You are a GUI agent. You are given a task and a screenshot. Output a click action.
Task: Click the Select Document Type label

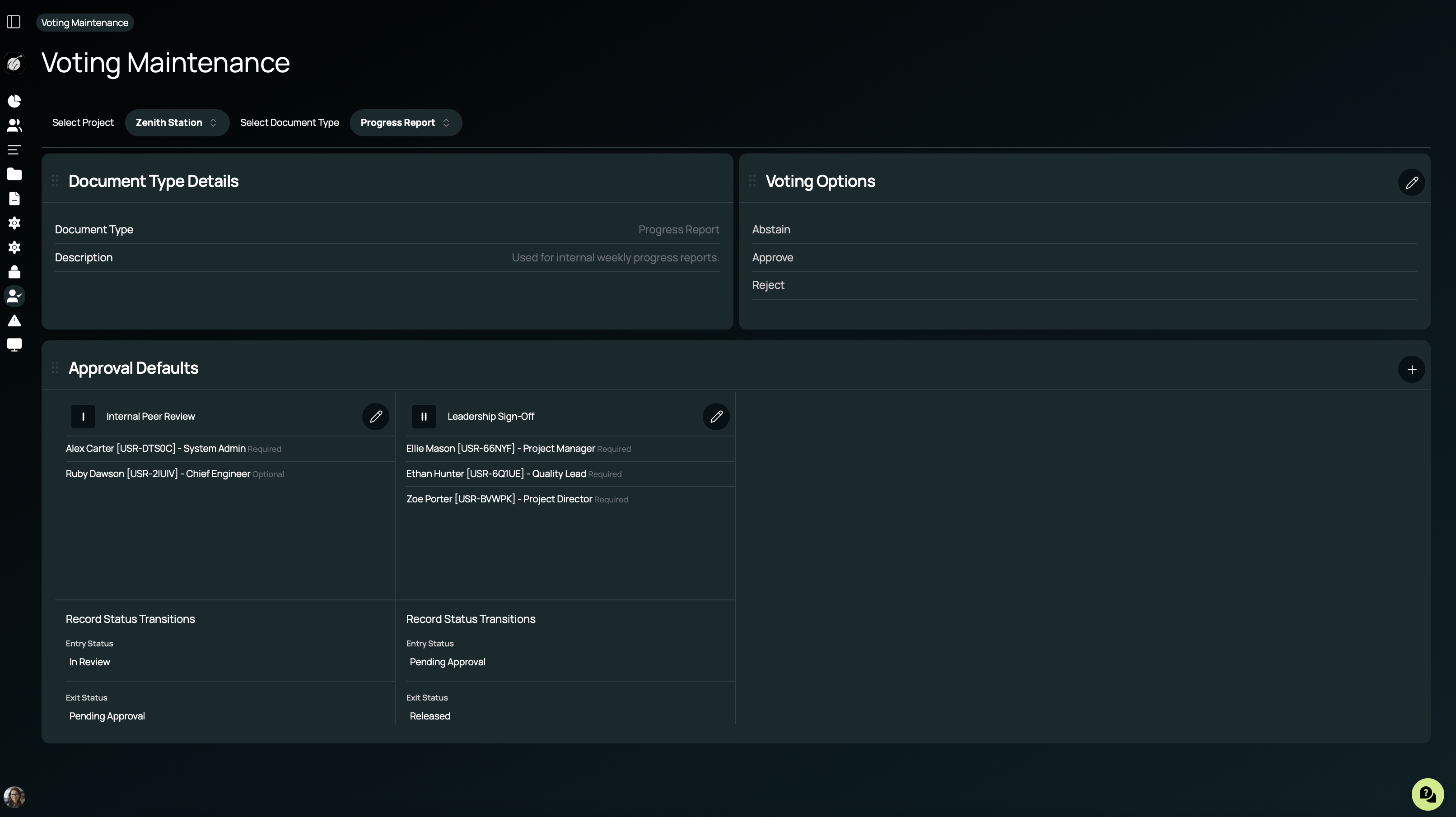pos(289,123)
